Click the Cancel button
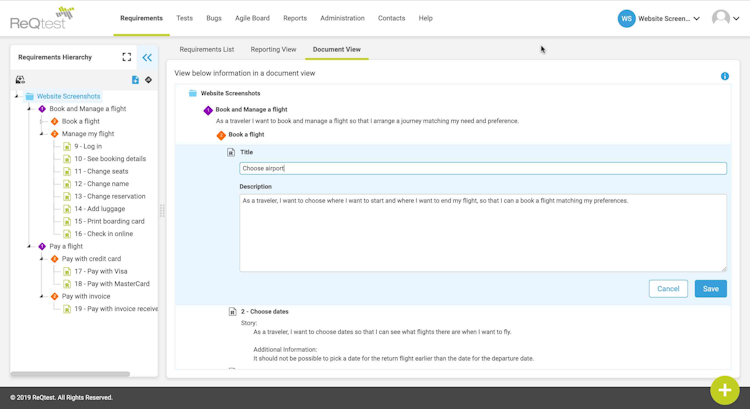Image resolution: width=750 pixels, height=409 pixels. point(668,289)
